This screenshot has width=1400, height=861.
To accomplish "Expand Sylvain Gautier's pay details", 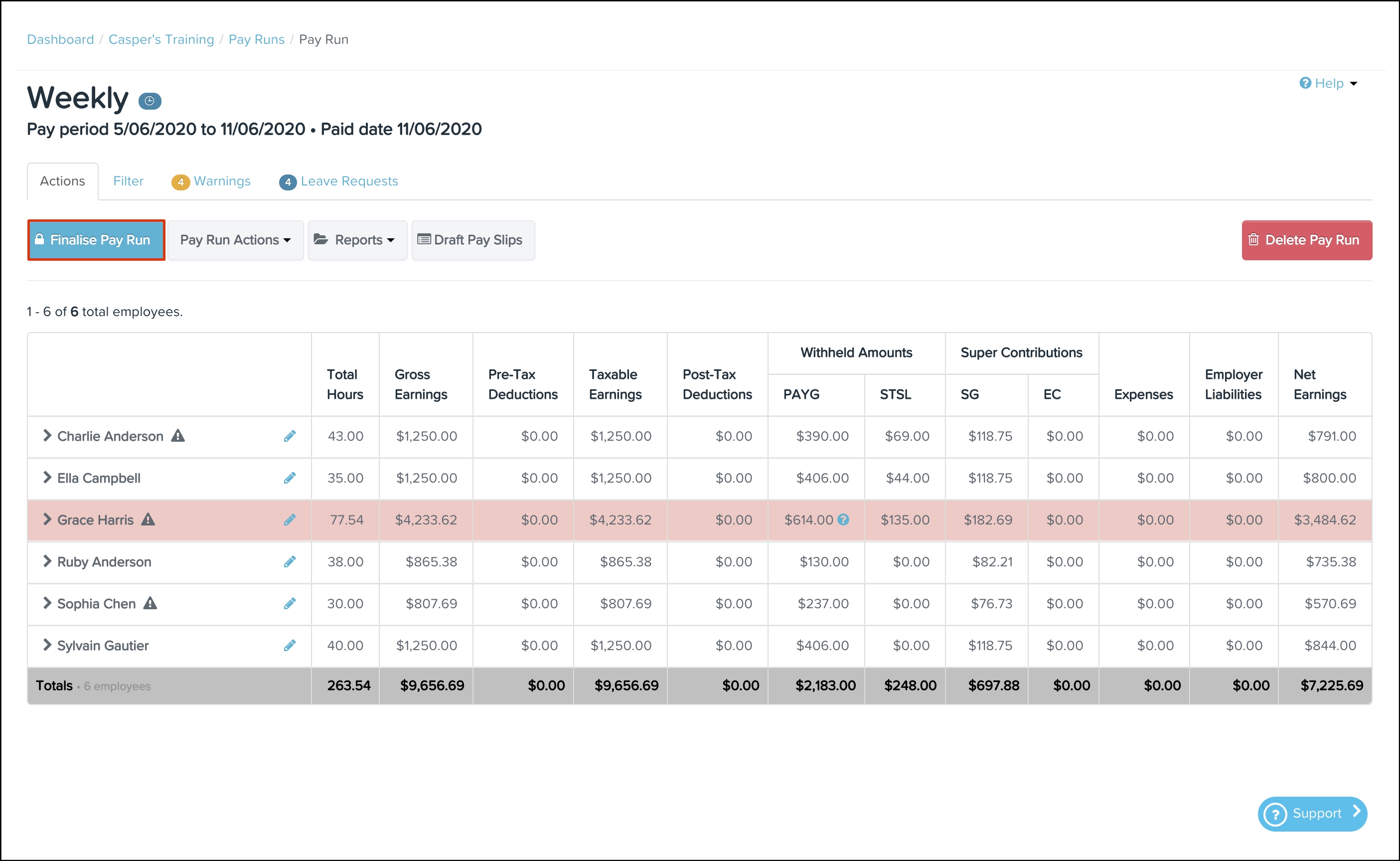I will [x=47, y=645].
